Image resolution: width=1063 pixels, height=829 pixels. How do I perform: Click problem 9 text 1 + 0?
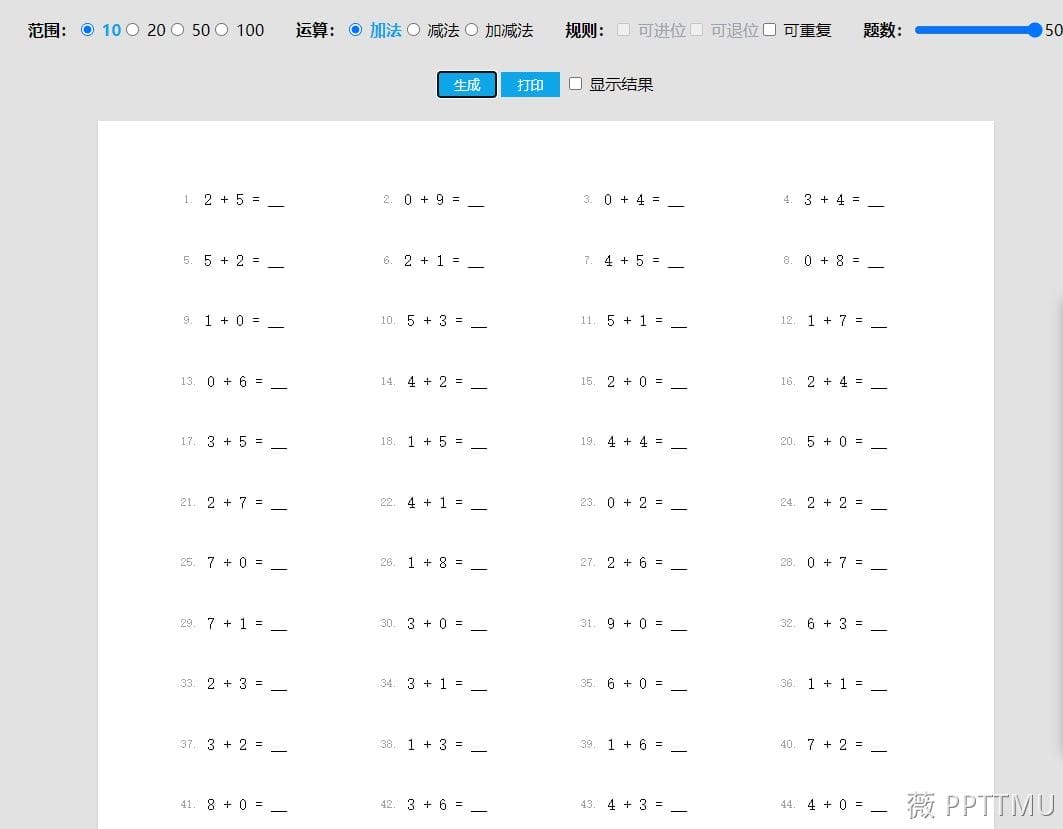tap(224, 321)
